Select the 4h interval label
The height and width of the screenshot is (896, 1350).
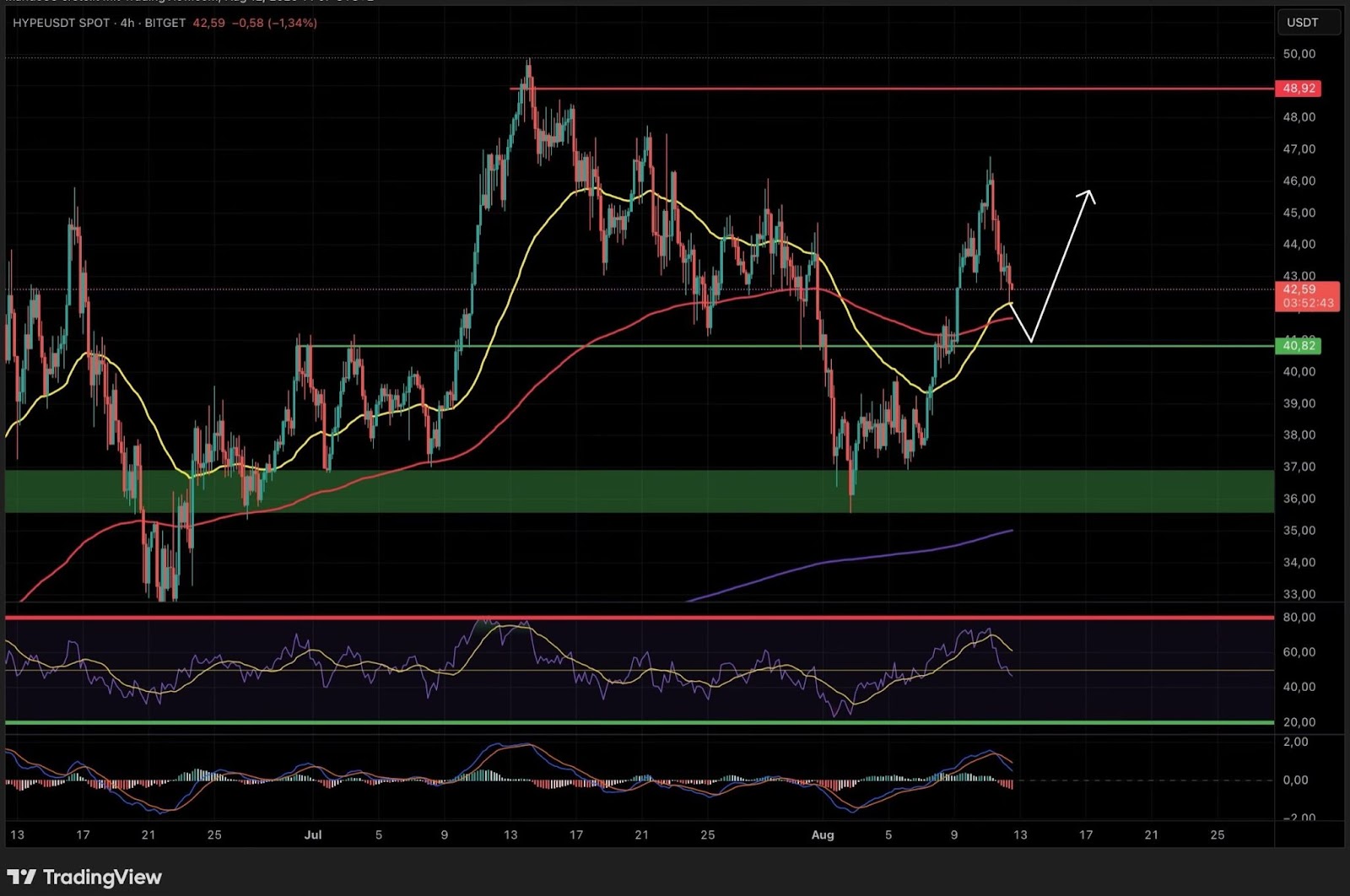point(127,23)
